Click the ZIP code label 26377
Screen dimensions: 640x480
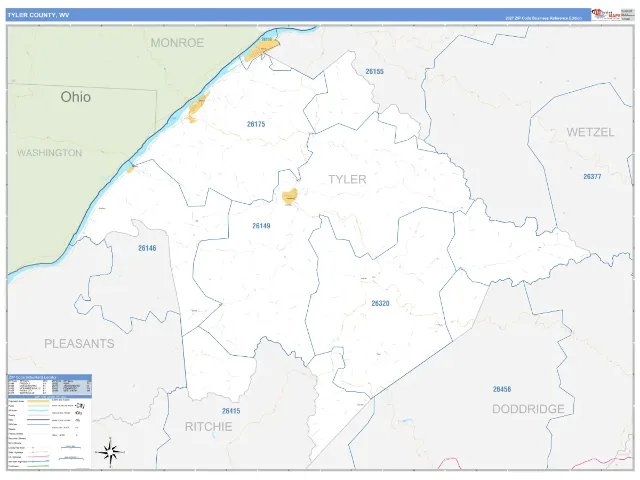(x=592, y=176)
